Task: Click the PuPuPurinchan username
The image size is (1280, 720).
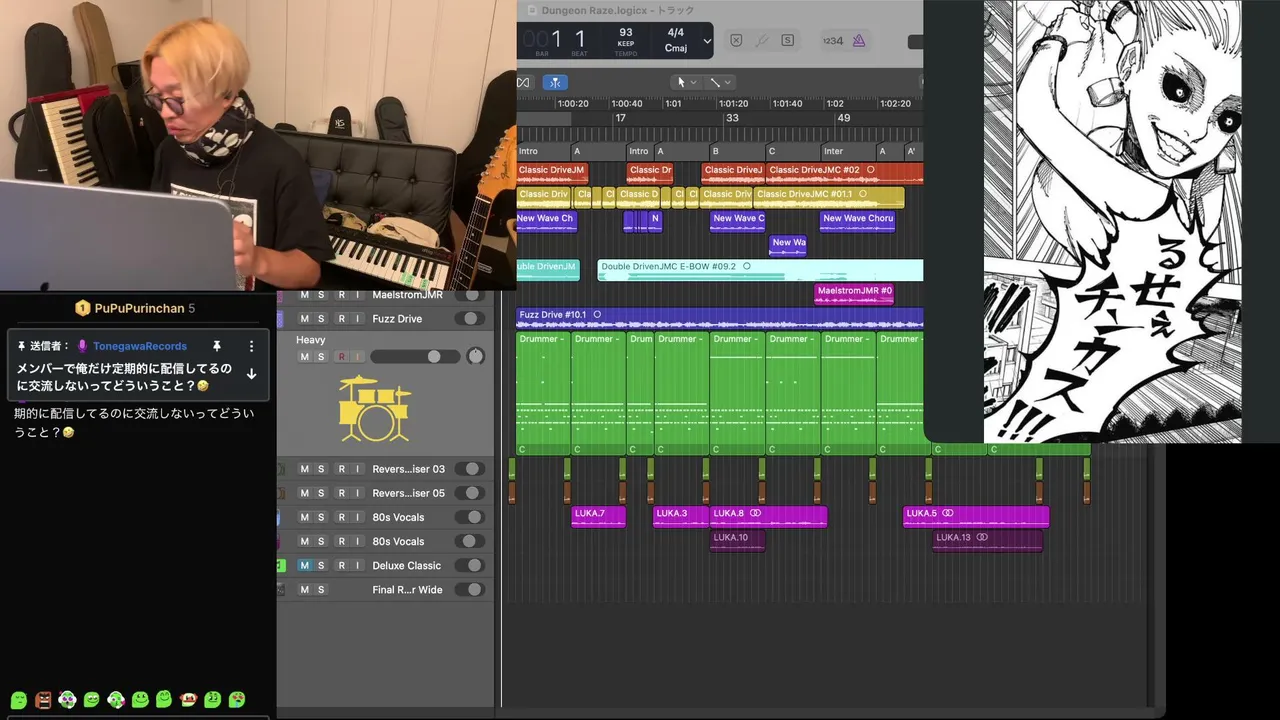Action: pos(140,308)
